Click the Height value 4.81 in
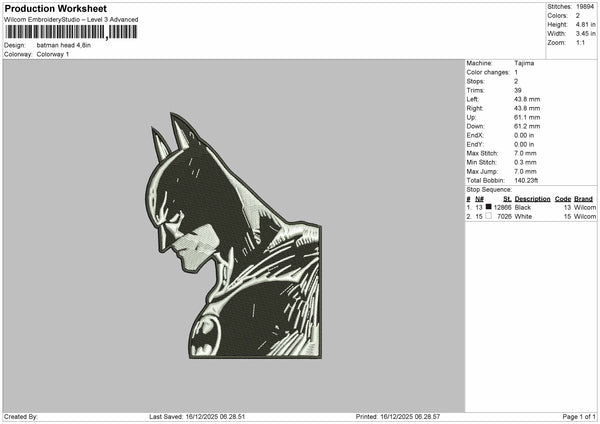 (585, 24)
